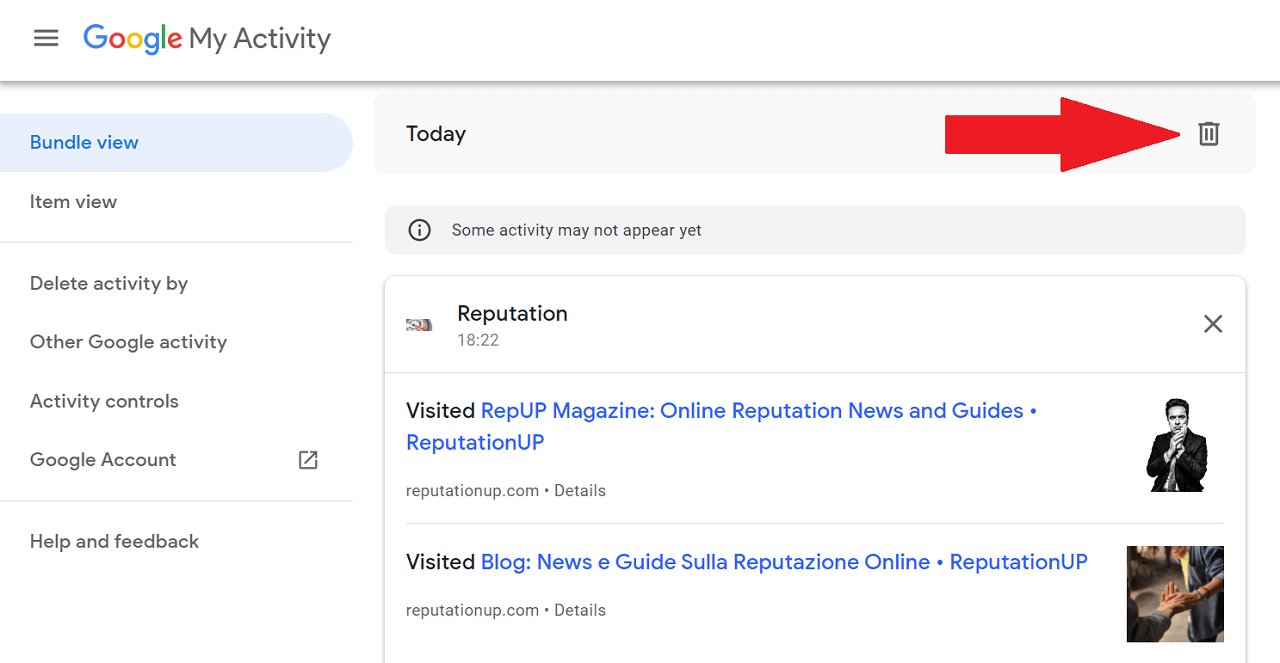Click the info icon beside activity notice
The image size is (1280, 663).
click(420, 230)
